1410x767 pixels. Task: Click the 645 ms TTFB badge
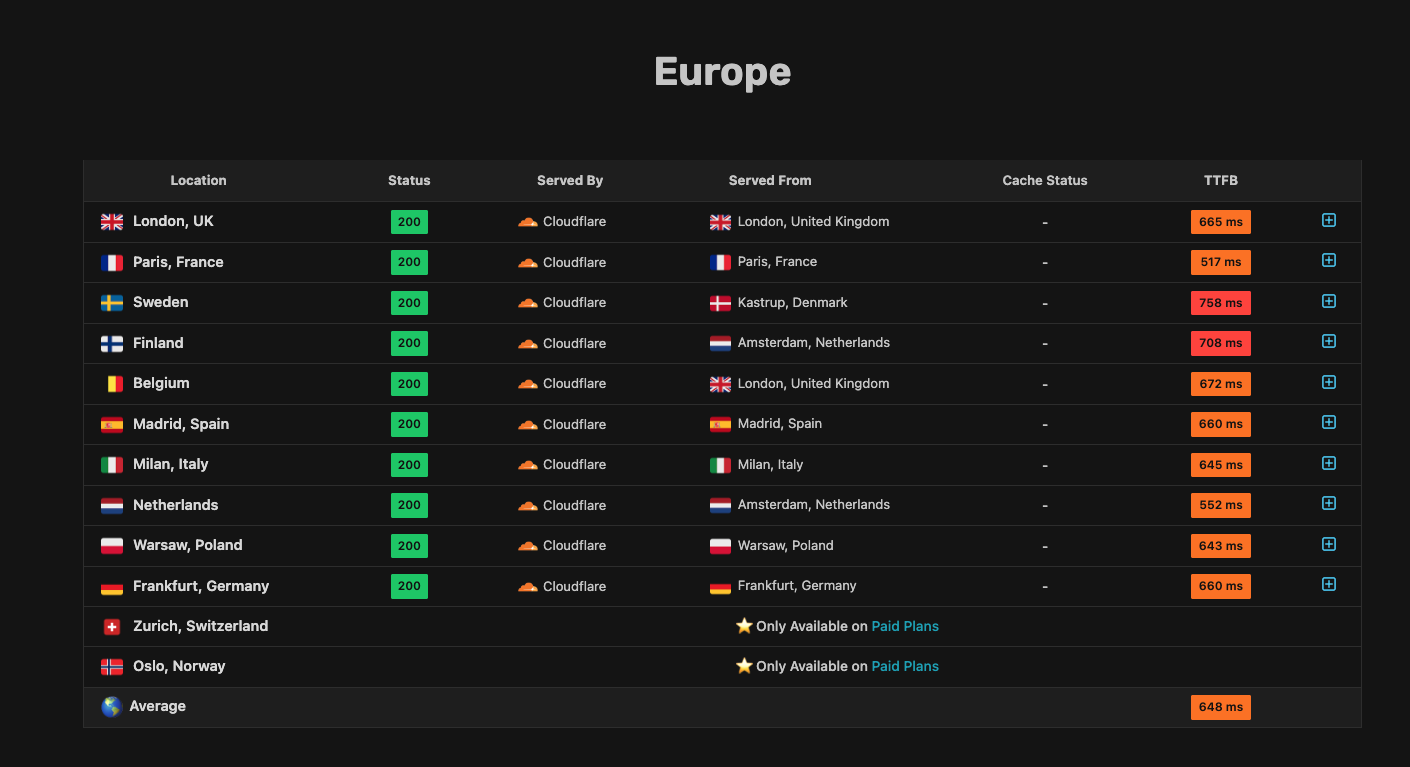[x=1221, y=465]
